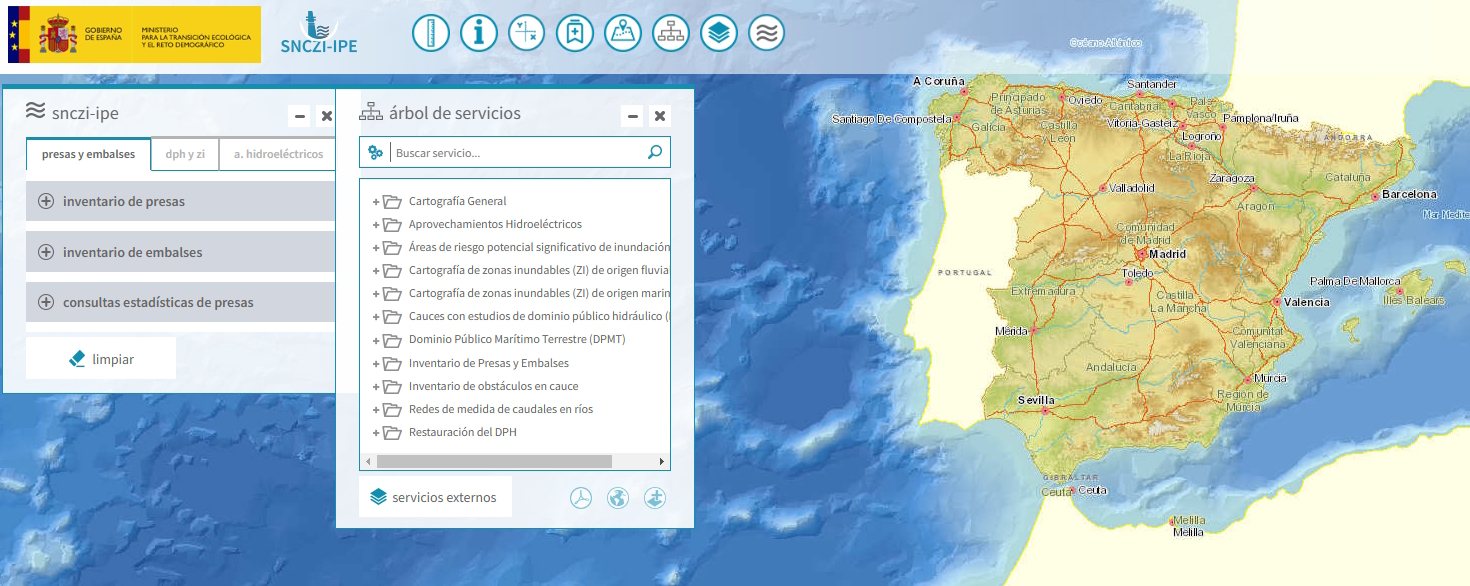This screenshot has height=586, width=1470.
Task: Open the information tool
Action: pos(478,32)
